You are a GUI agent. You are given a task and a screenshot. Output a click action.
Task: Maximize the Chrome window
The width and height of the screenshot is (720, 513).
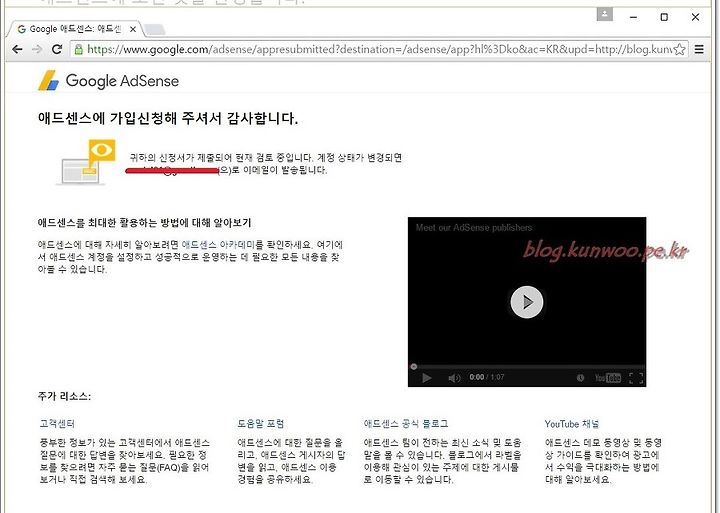click(664, 17)
